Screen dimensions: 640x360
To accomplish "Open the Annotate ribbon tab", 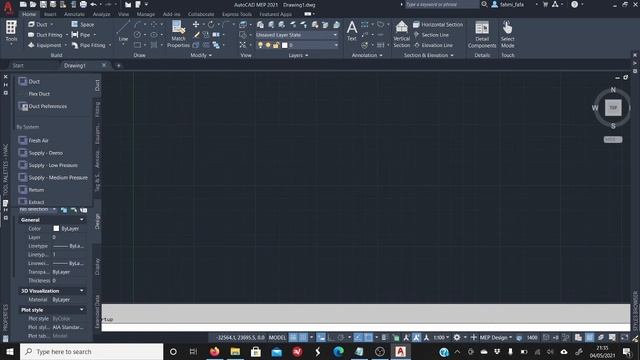I will pyautogui.click(x=74, y=14).
